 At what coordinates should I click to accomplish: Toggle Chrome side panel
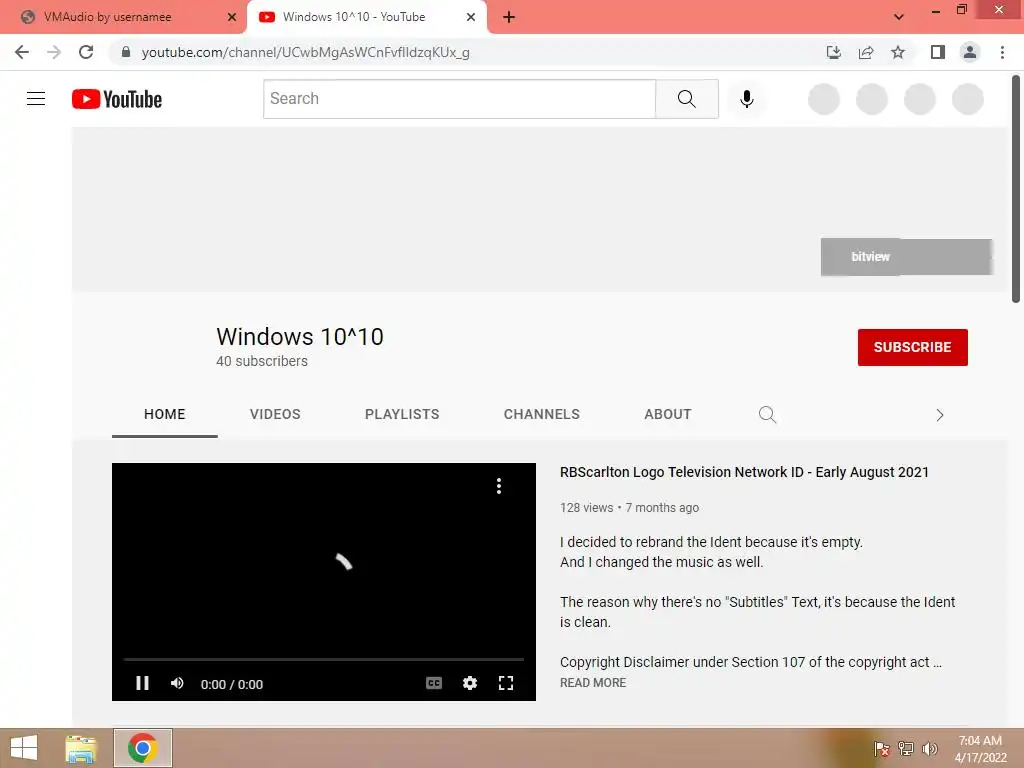pyautogui.click(x=938, y=52)
